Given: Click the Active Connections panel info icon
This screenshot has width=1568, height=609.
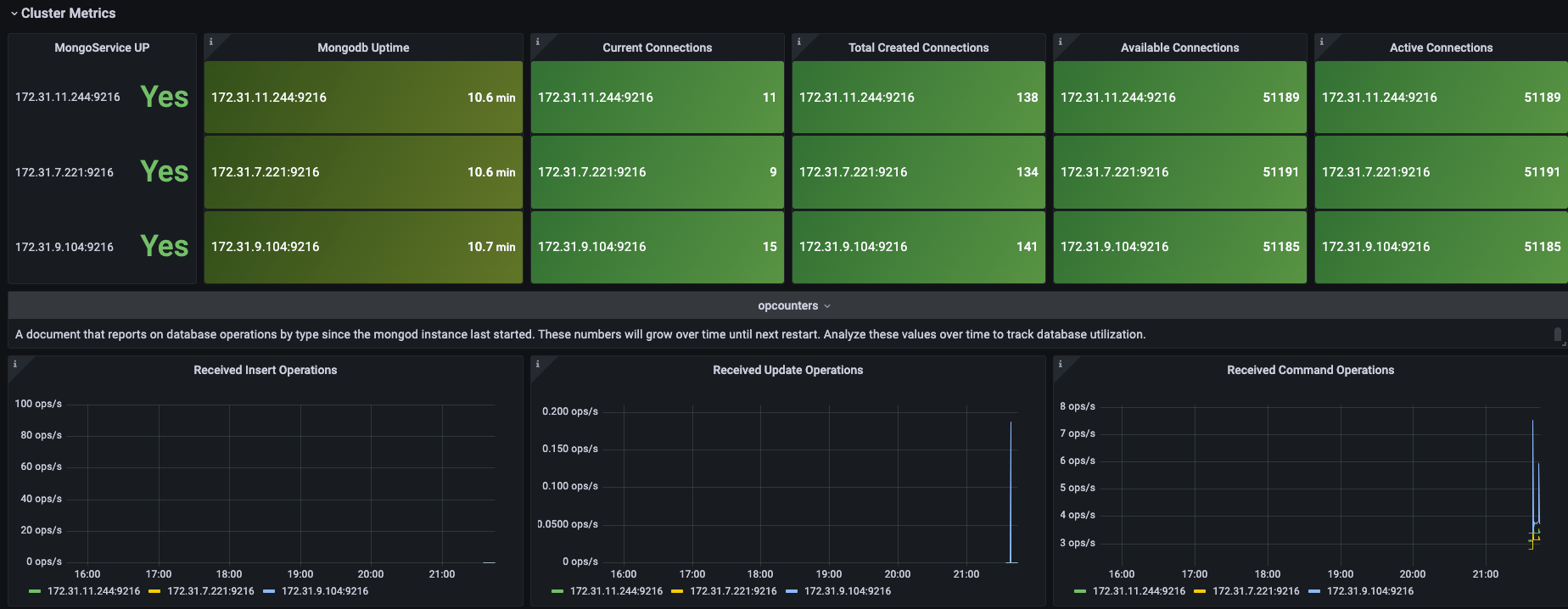Looking at the screenshot, I should tap(1321, 42).
